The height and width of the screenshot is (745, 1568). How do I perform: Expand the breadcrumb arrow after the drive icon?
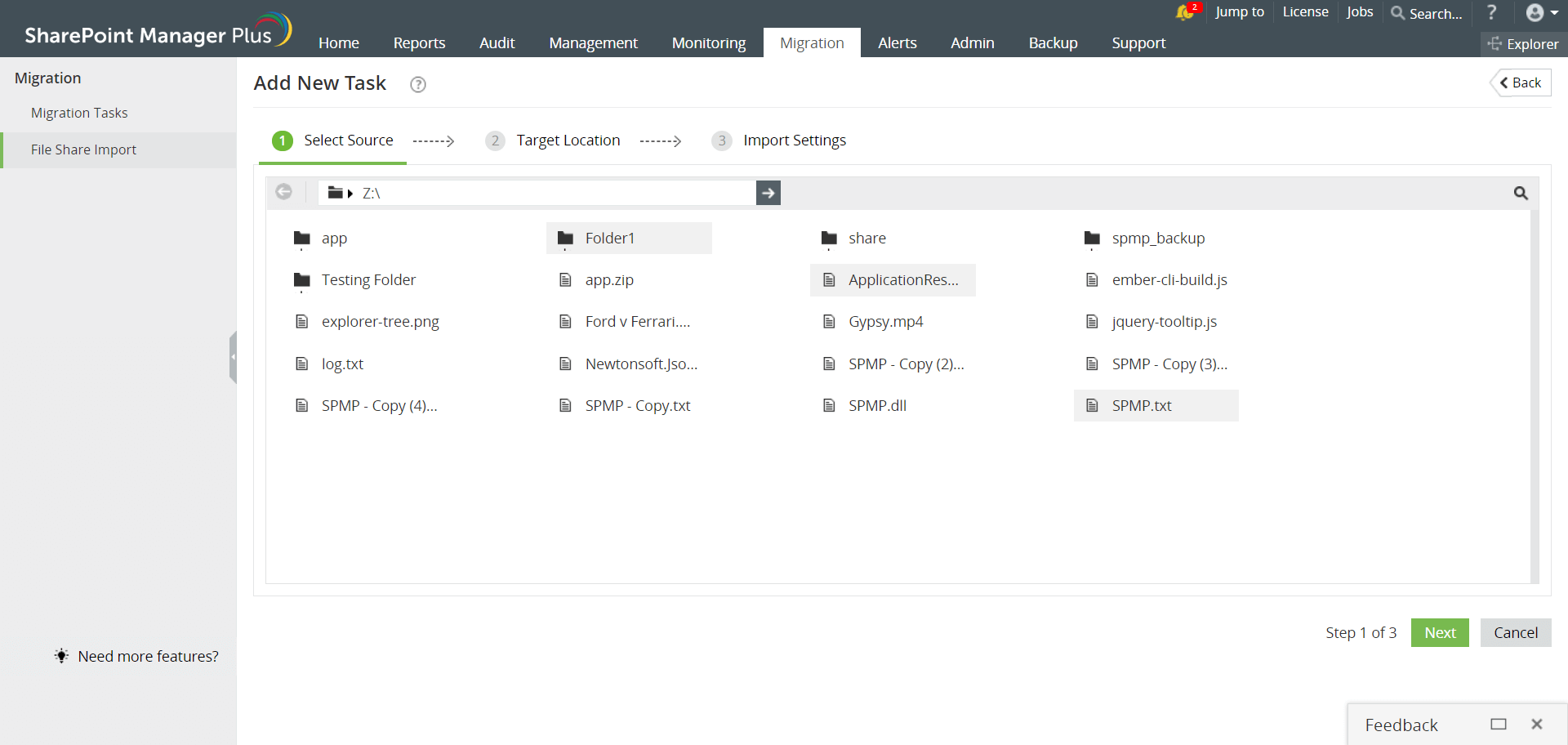[x=351, y=193]
